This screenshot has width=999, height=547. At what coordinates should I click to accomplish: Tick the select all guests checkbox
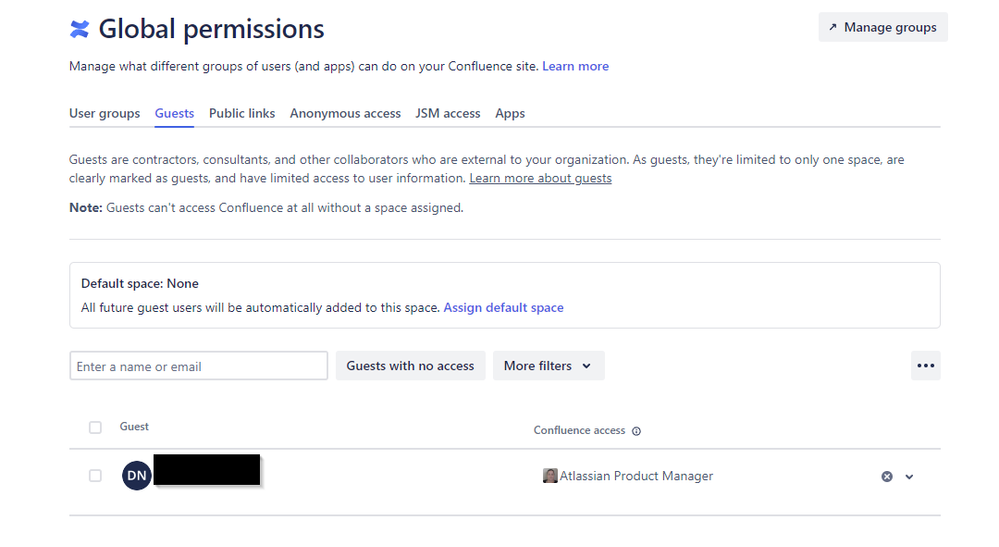point(95,428)
